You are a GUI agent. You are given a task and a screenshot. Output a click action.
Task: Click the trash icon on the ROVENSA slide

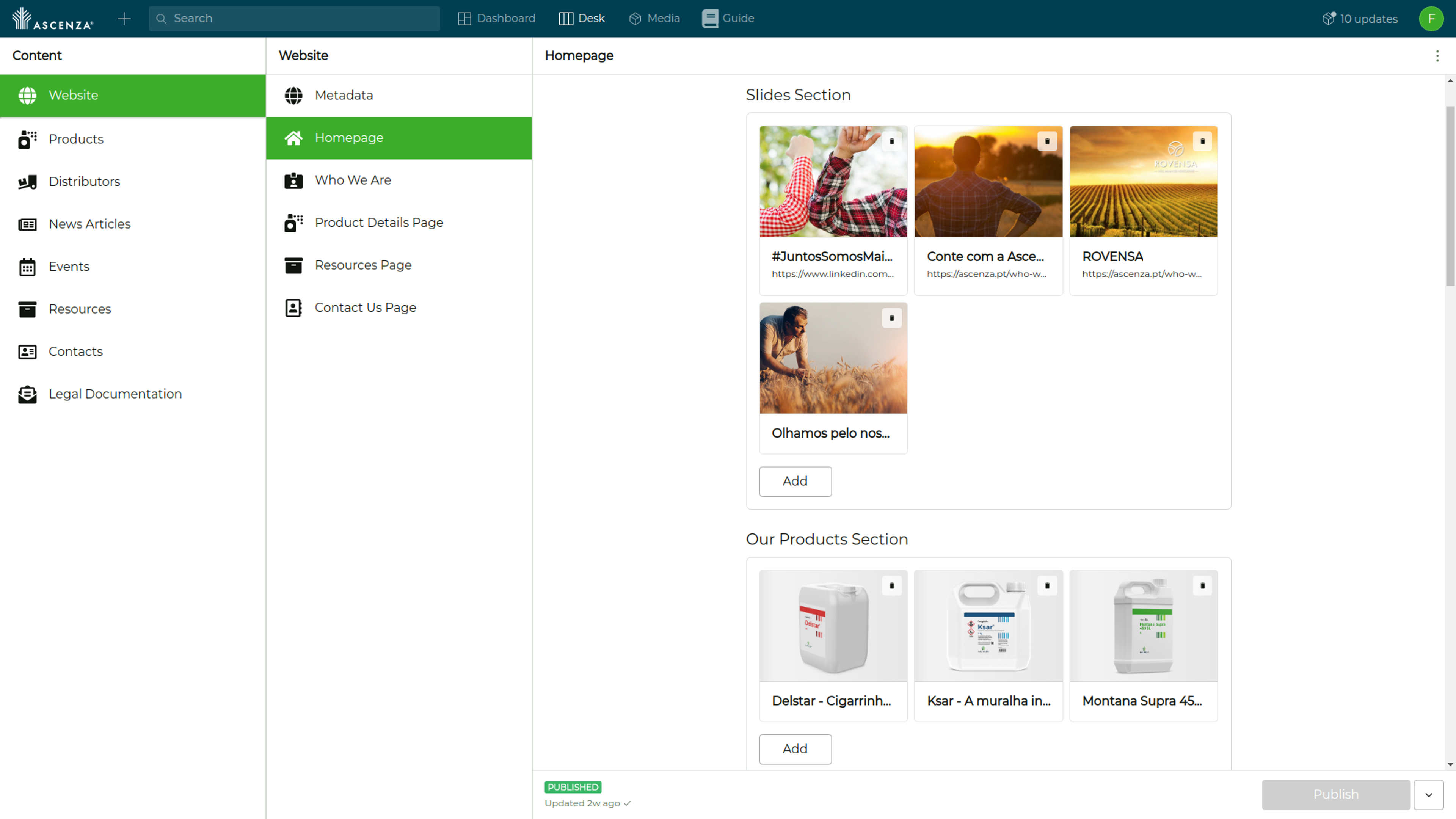coord(1202,141)
